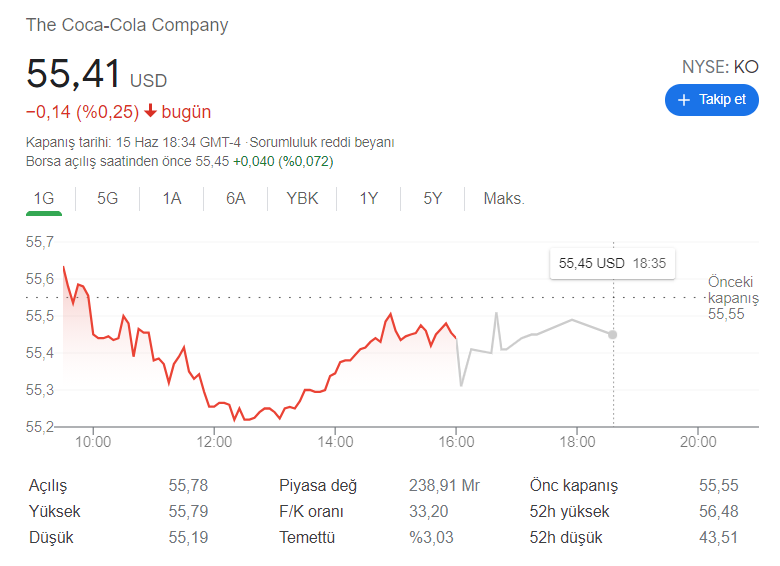This screenshot has height=566, width=780.
Task: Open the Sorumluluk reddi beyanı disclaimer link
Action: [321, 142]
